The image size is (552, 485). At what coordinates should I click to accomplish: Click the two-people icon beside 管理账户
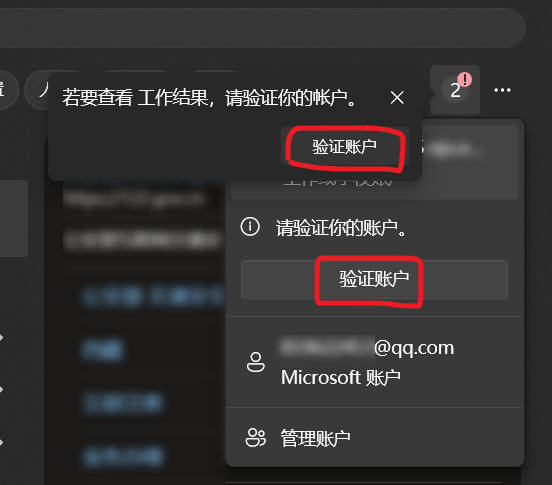tap(255, 438)
